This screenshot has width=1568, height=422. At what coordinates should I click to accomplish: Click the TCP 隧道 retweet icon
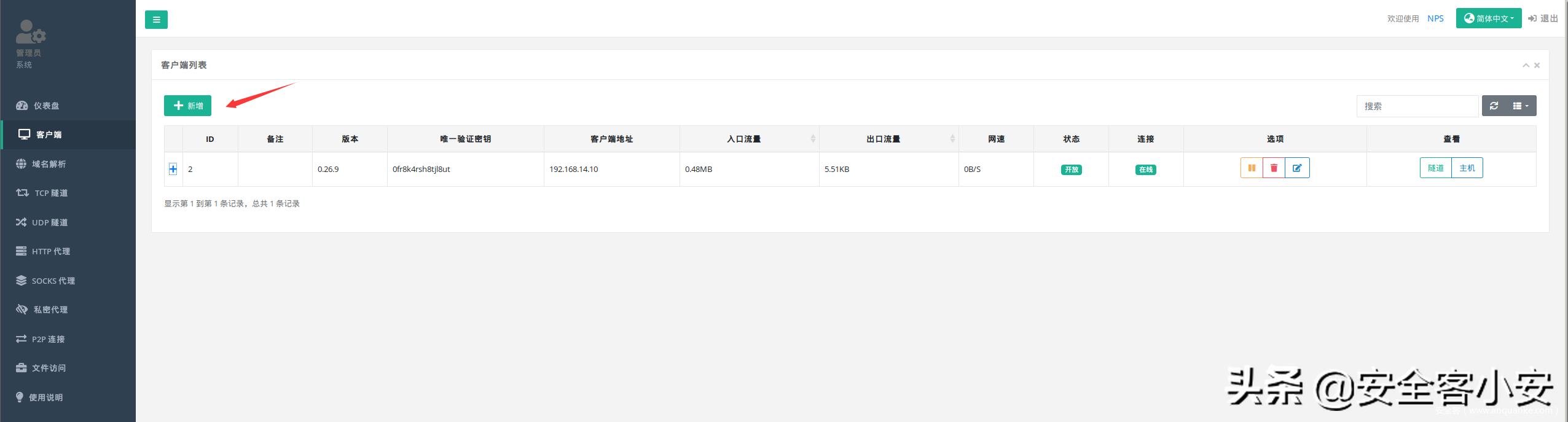click(22, 193)
